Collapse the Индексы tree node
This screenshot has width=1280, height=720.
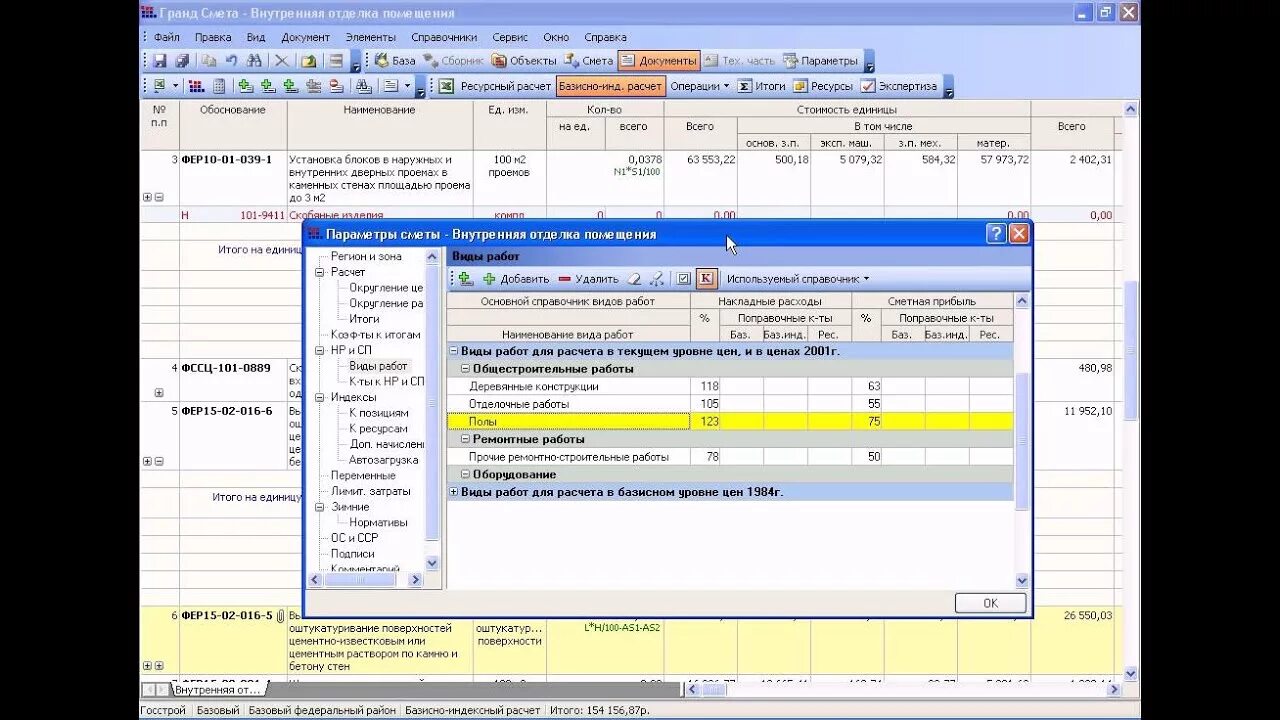[320, 397]
